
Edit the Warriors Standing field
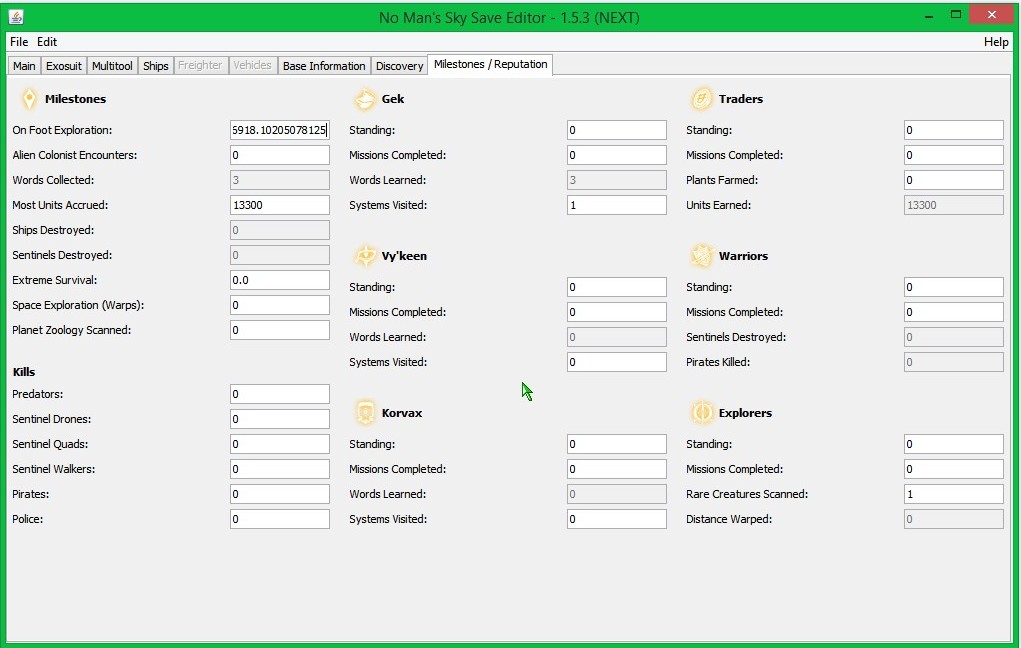[x=954, y=287]
